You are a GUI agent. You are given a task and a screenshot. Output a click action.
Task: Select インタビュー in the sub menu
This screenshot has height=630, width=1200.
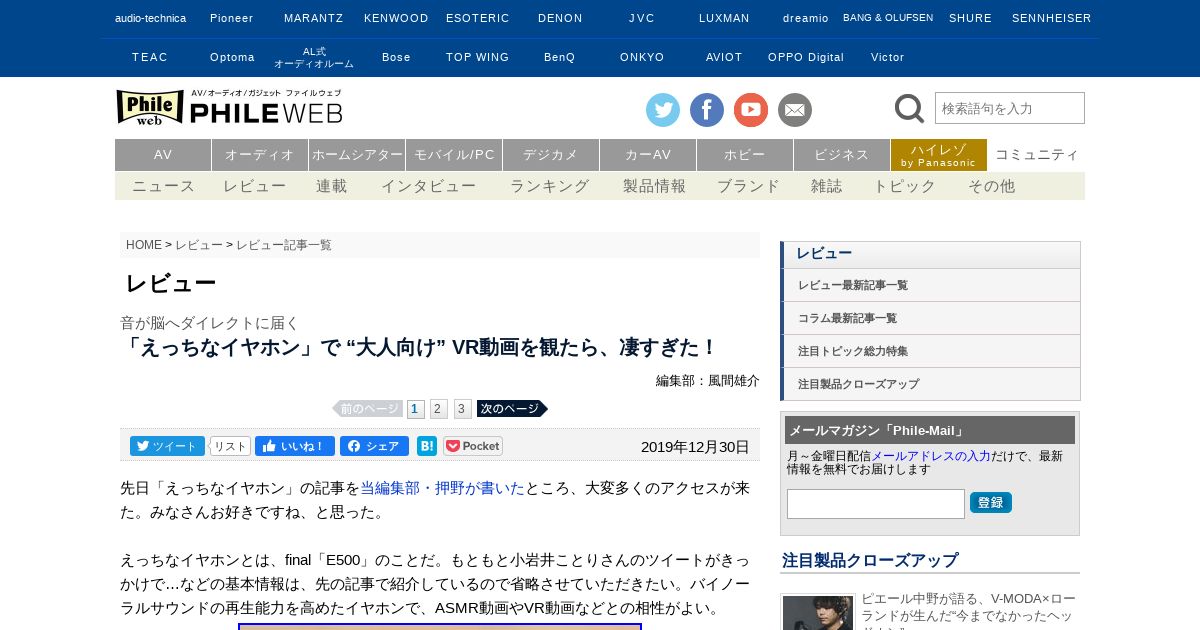click(428, 186)
